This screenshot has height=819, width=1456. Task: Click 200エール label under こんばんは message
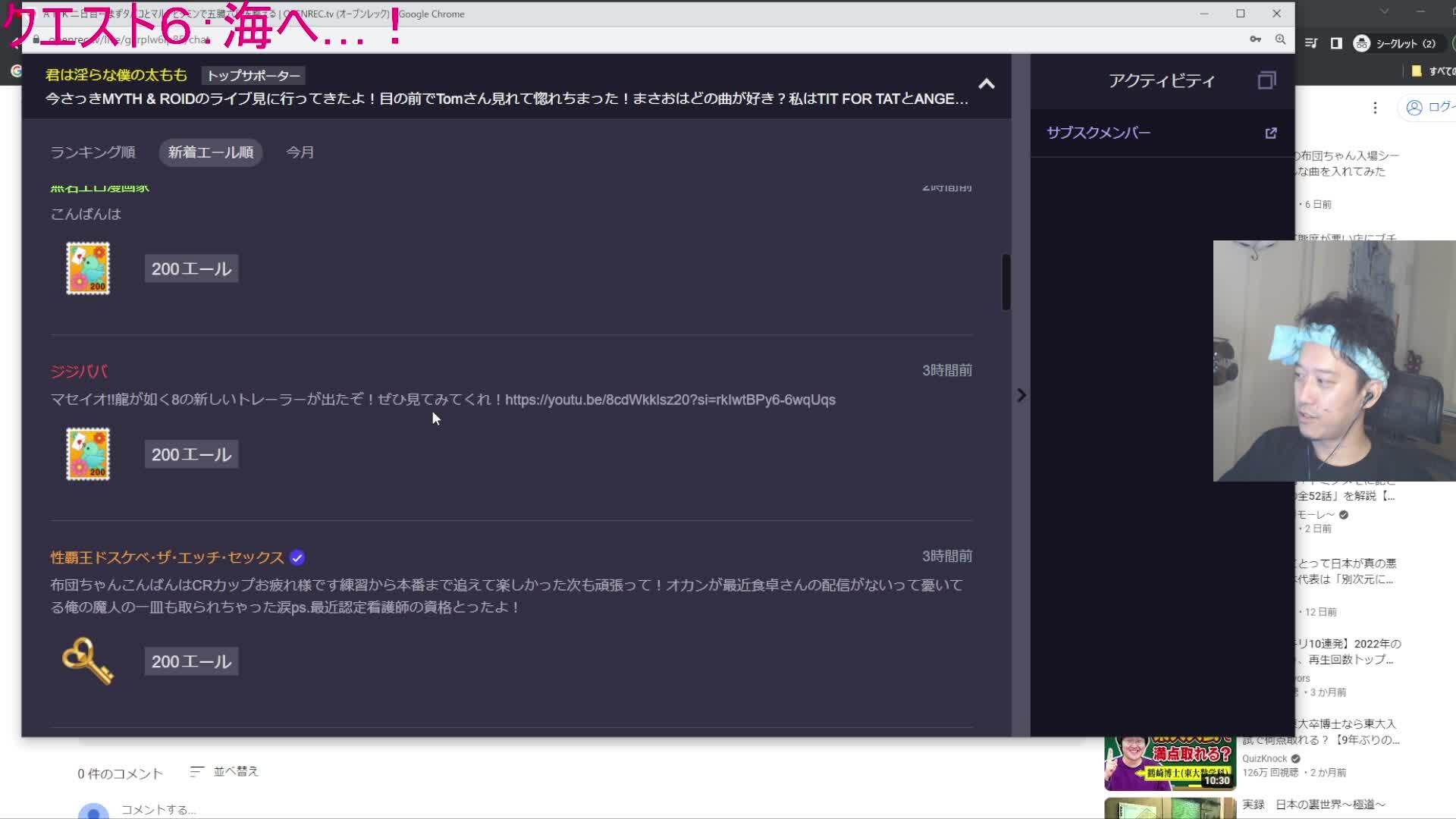pos(191,269)
